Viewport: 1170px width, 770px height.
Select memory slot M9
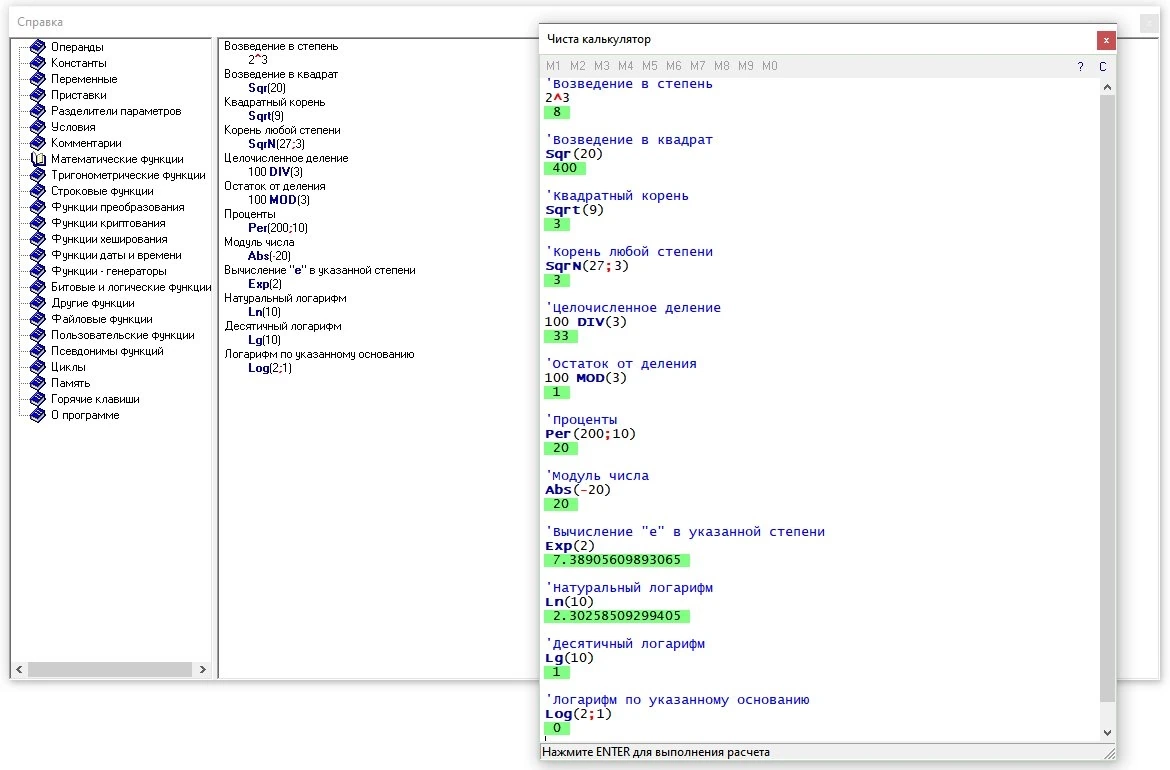745,66
